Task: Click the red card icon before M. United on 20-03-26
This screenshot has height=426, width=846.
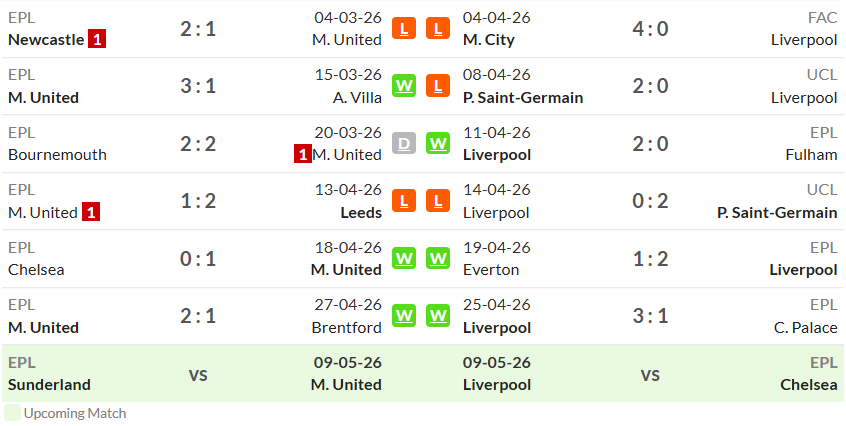Action: pyautogui.click(x=303, y=155)
